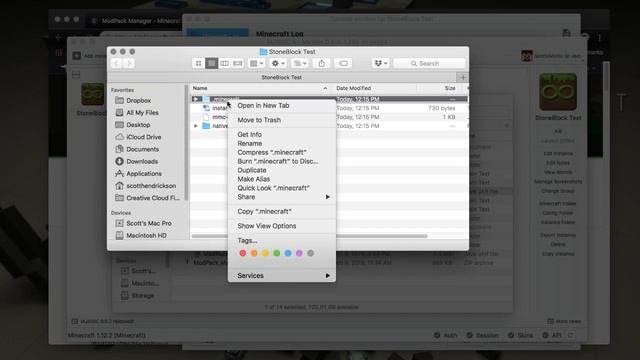Viewport: 640px width, 360px height.
Task: Open the Action gear menu
Action: [x=278, y=63]
